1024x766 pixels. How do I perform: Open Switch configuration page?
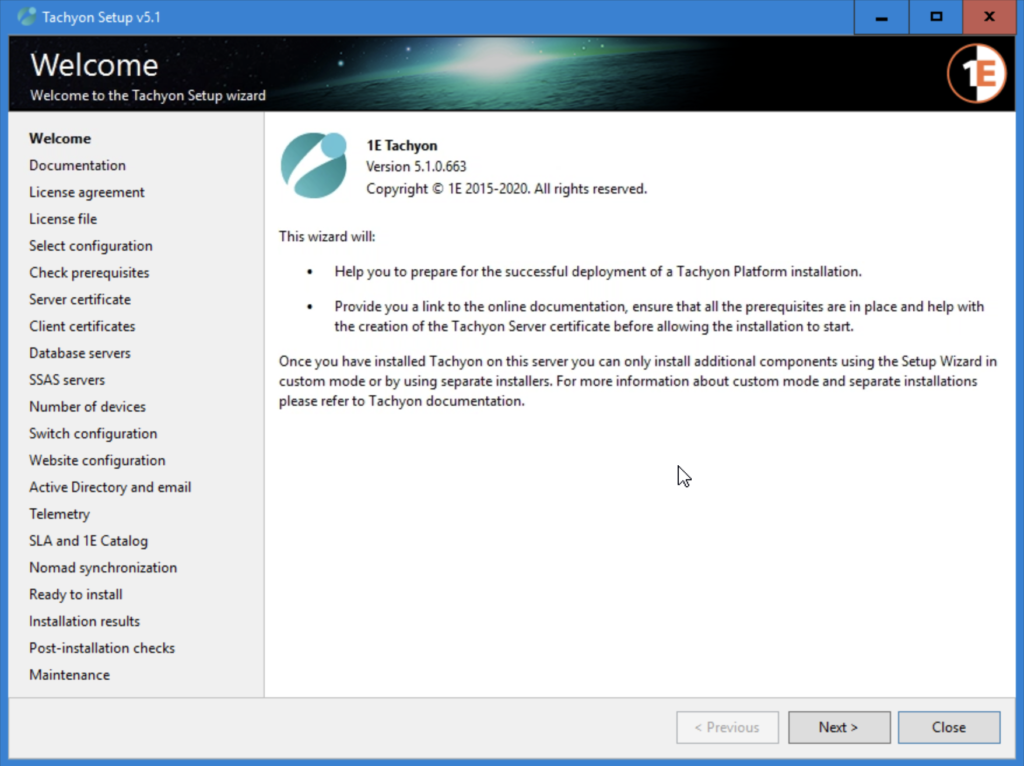[93, 434]
